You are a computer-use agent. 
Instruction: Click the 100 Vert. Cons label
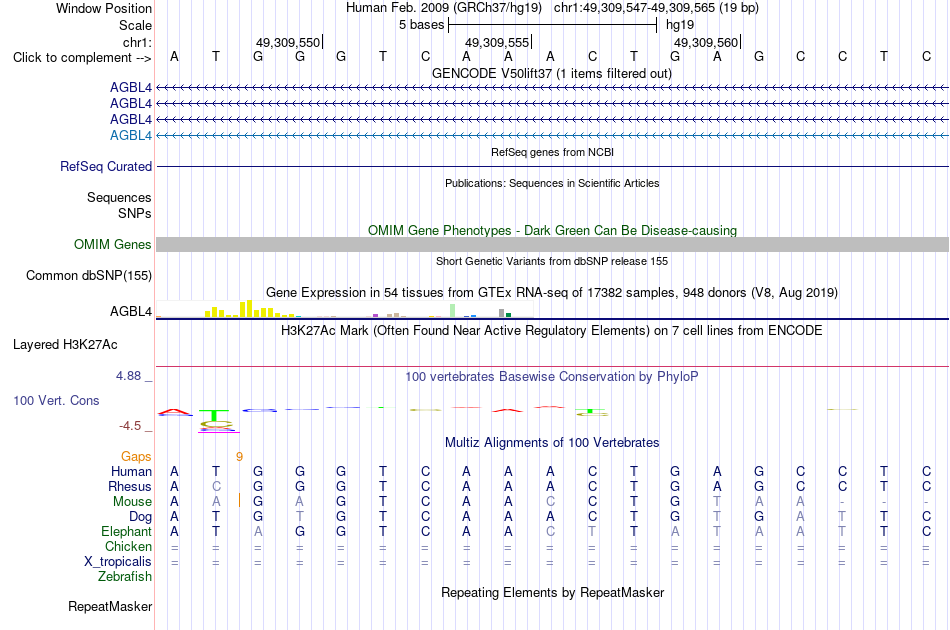pos(56,400)
